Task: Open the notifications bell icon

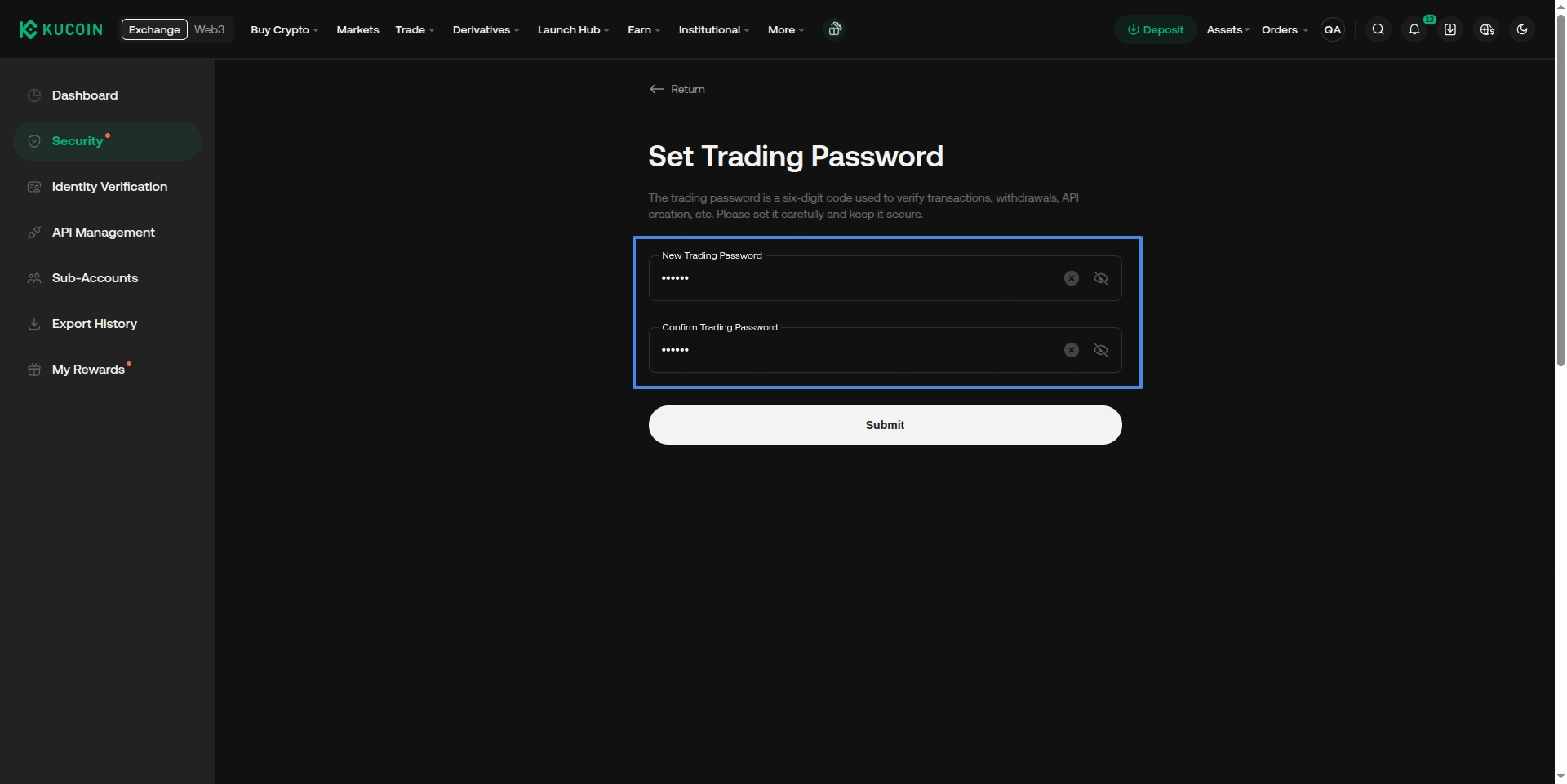Action: [1414, 29]
